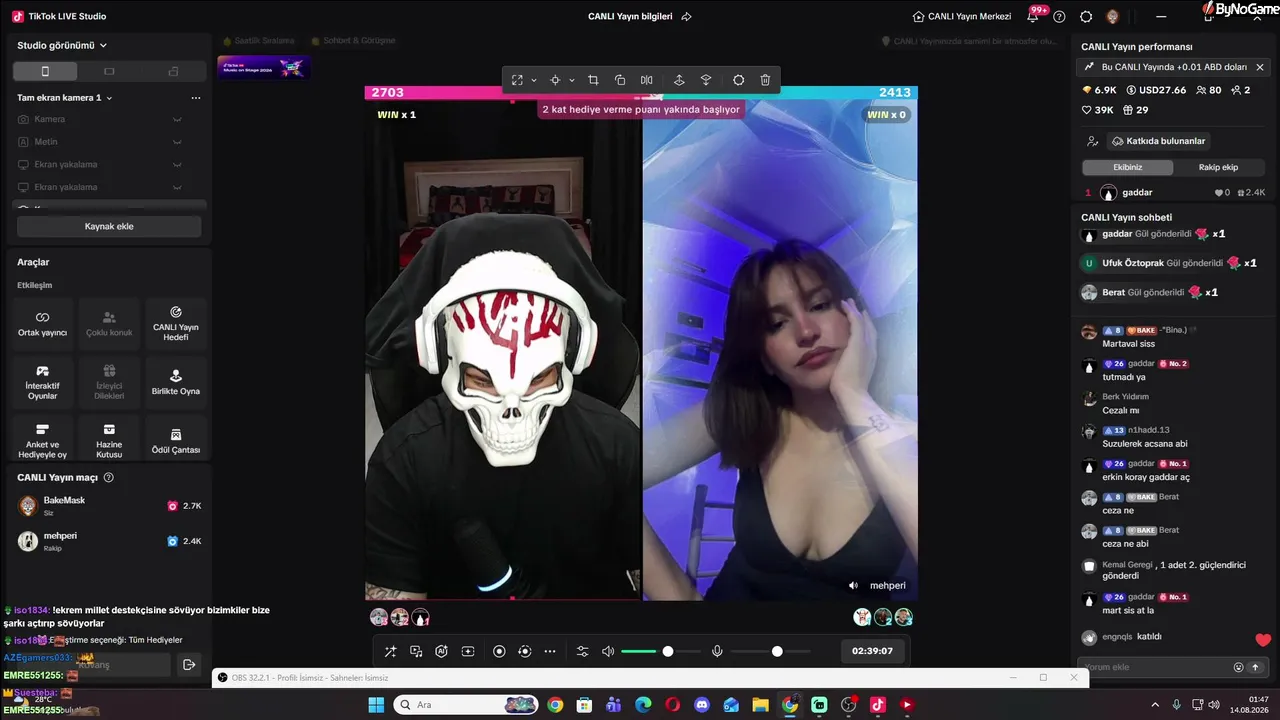Open the align-center dropdown arrow

tap(572, 80)
